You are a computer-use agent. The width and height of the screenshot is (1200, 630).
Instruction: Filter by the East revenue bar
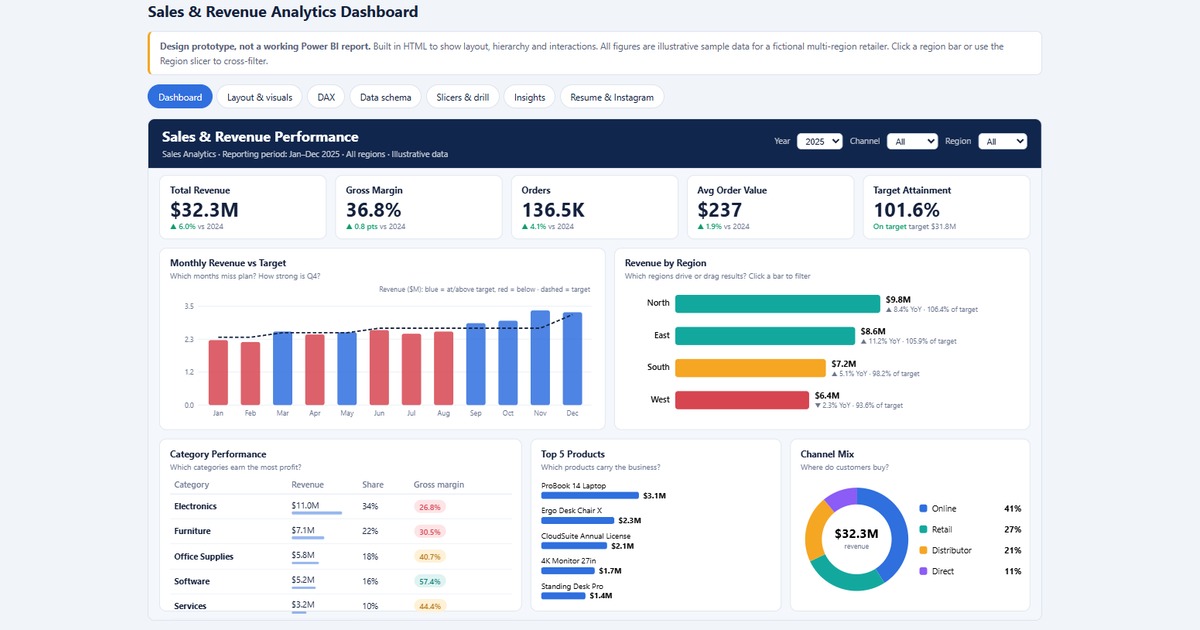tap(765, 335)
